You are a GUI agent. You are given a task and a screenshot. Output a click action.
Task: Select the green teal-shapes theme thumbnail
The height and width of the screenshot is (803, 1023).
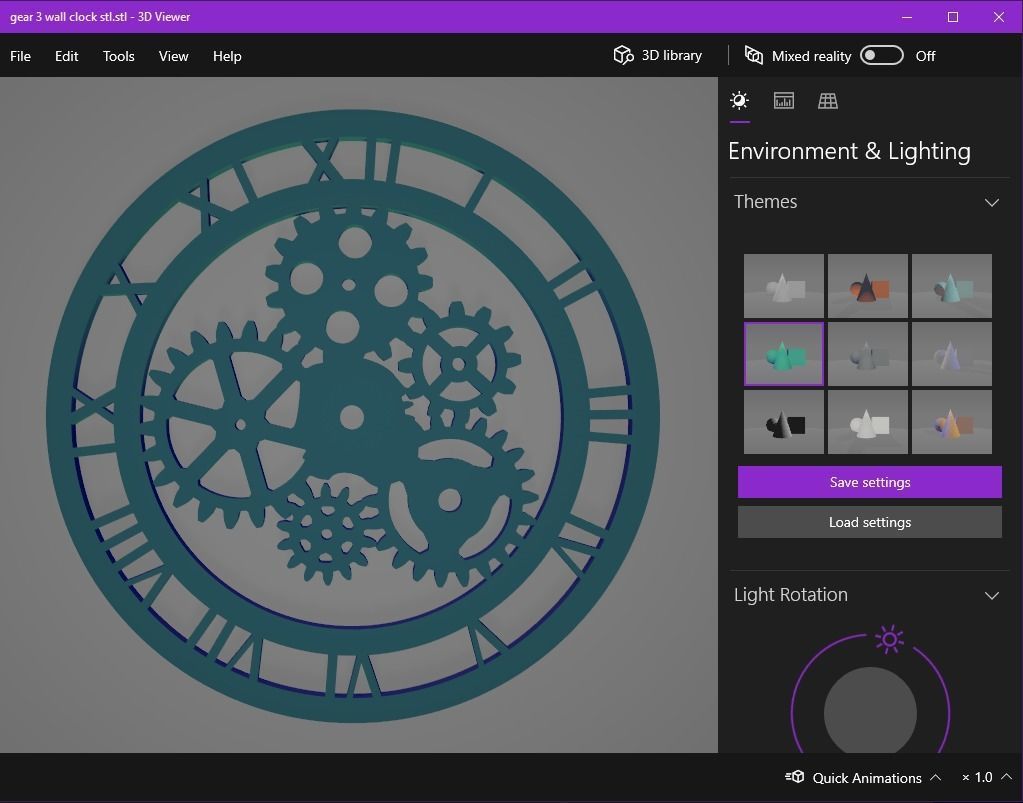(x=783, y=353)
